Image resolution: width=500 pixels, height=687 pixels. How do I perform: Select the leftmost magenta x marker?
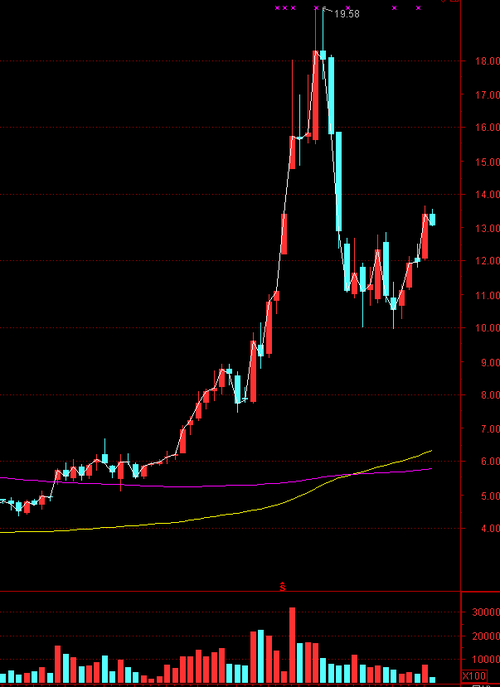pyautogui.click(x=277, y=8)
